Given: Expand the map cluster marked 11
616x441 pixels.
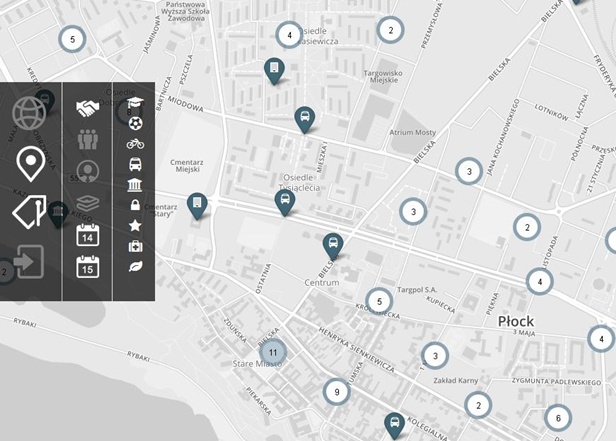Looking at the screenshot, I should pos(273,351).
